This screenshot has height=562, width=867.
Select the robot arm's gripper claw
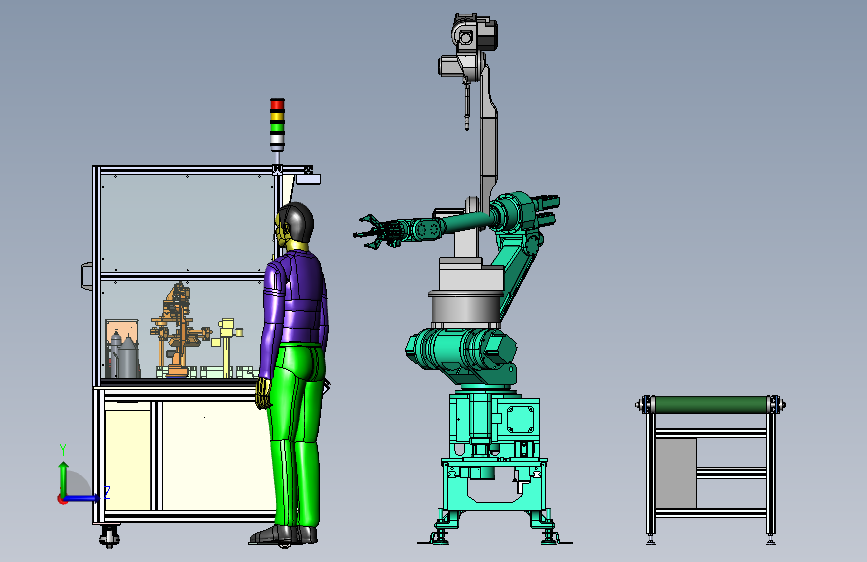coord(369,233)
